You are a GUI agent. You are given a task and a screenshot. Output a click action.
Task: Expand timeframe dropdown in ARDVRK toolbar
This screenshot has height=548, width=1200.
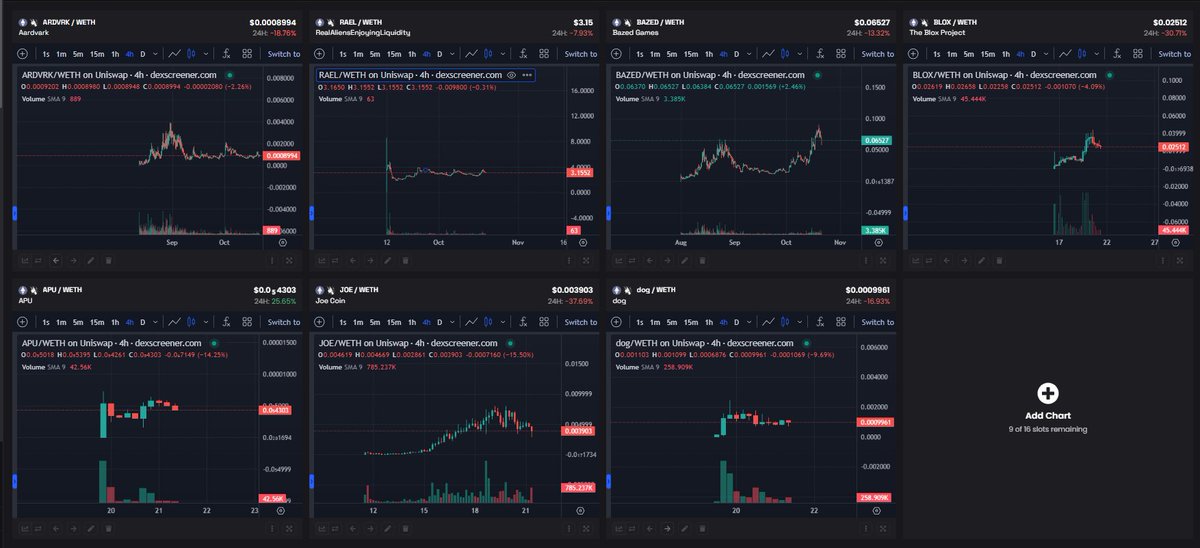155,54
